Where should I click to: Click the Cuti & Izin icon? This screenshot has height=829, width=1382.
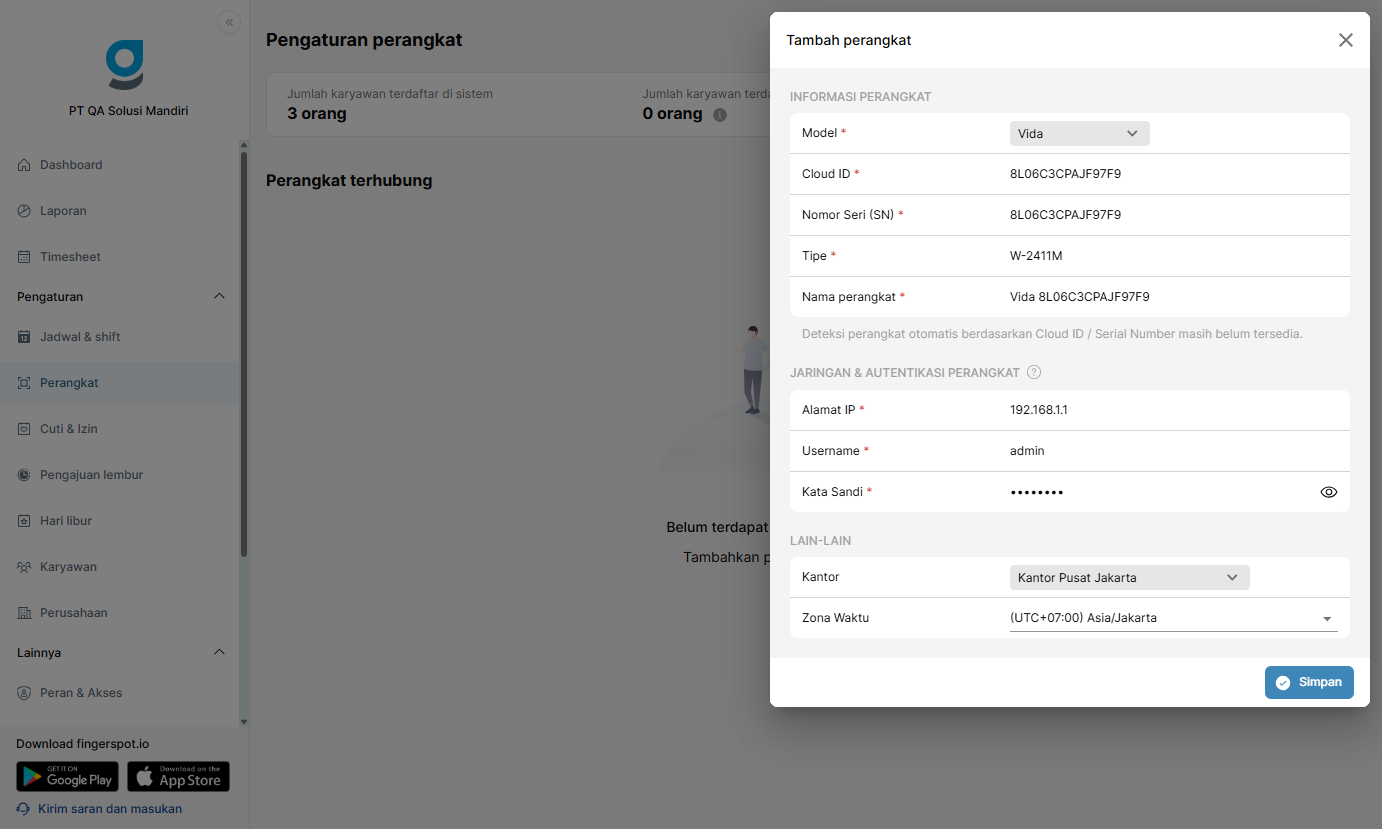point(24,429)
